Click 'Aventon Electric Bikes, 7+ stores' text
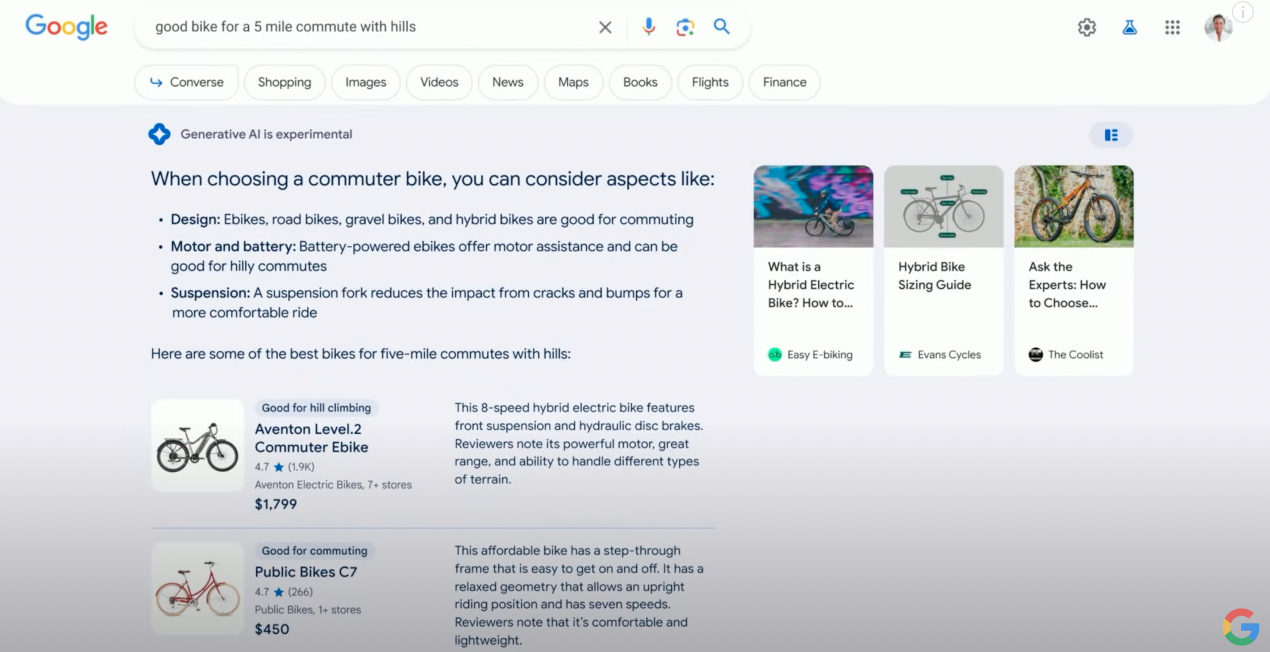The width and height of the screenshot is (1270, 652). tap(333, 485)
